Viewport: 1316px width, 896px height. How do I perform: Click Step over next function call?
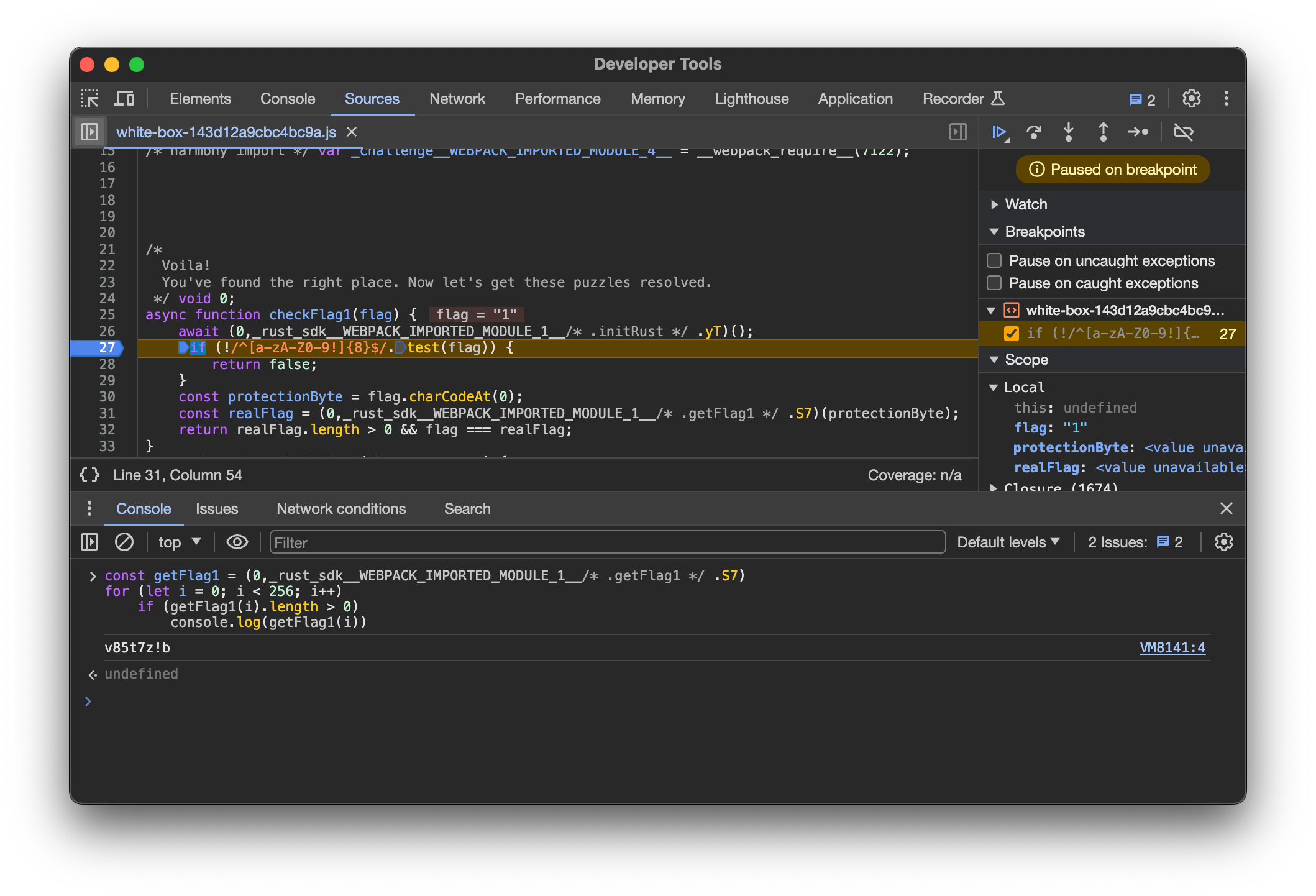coord(1034,132)
